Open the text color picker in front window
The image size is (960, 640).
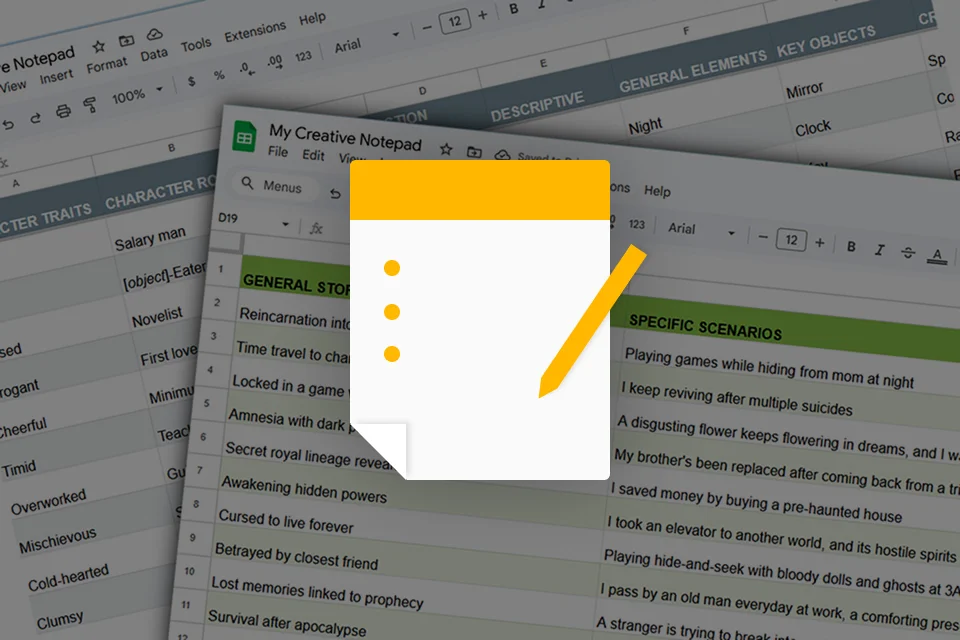tap(937, 256)
